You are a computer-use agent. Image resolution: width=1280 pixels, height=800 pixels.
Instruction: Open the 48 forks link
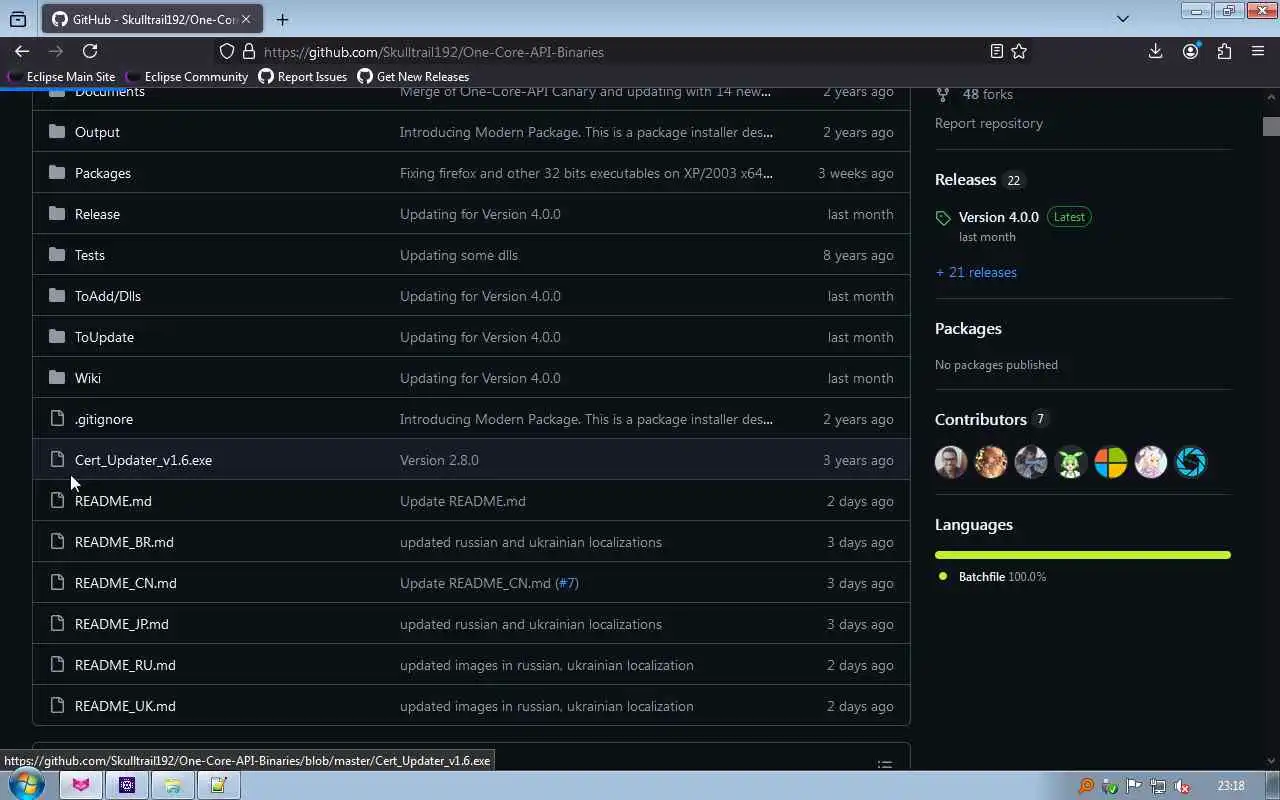(976, 94)
